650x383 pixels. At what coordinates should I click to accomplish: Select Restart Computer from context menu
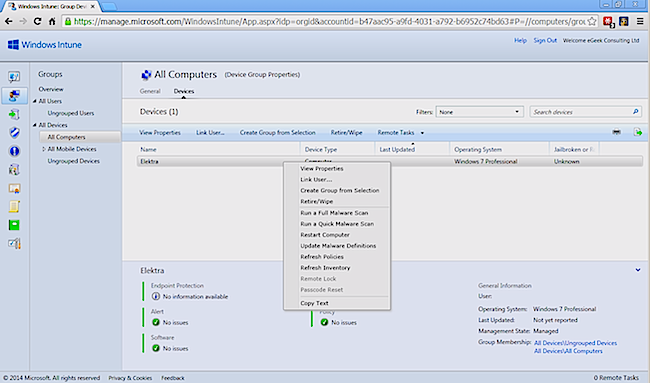tap(325, 235)
